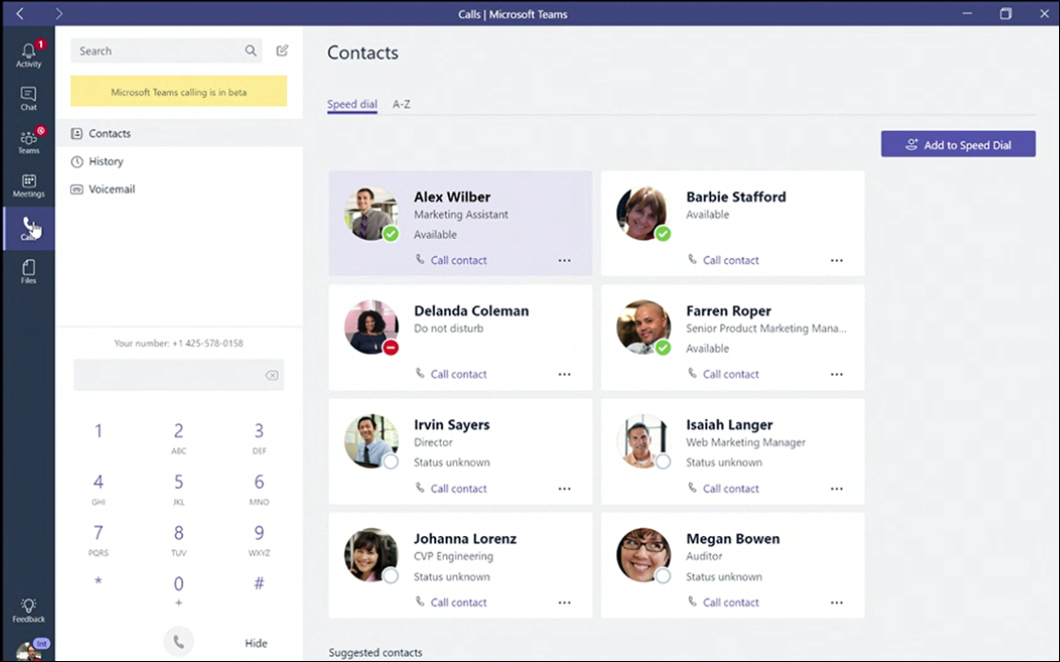Image resolution: width=1060 pixels, height=662 pixels.
Task: Hide the dial pad
Action: coord(256,643)
